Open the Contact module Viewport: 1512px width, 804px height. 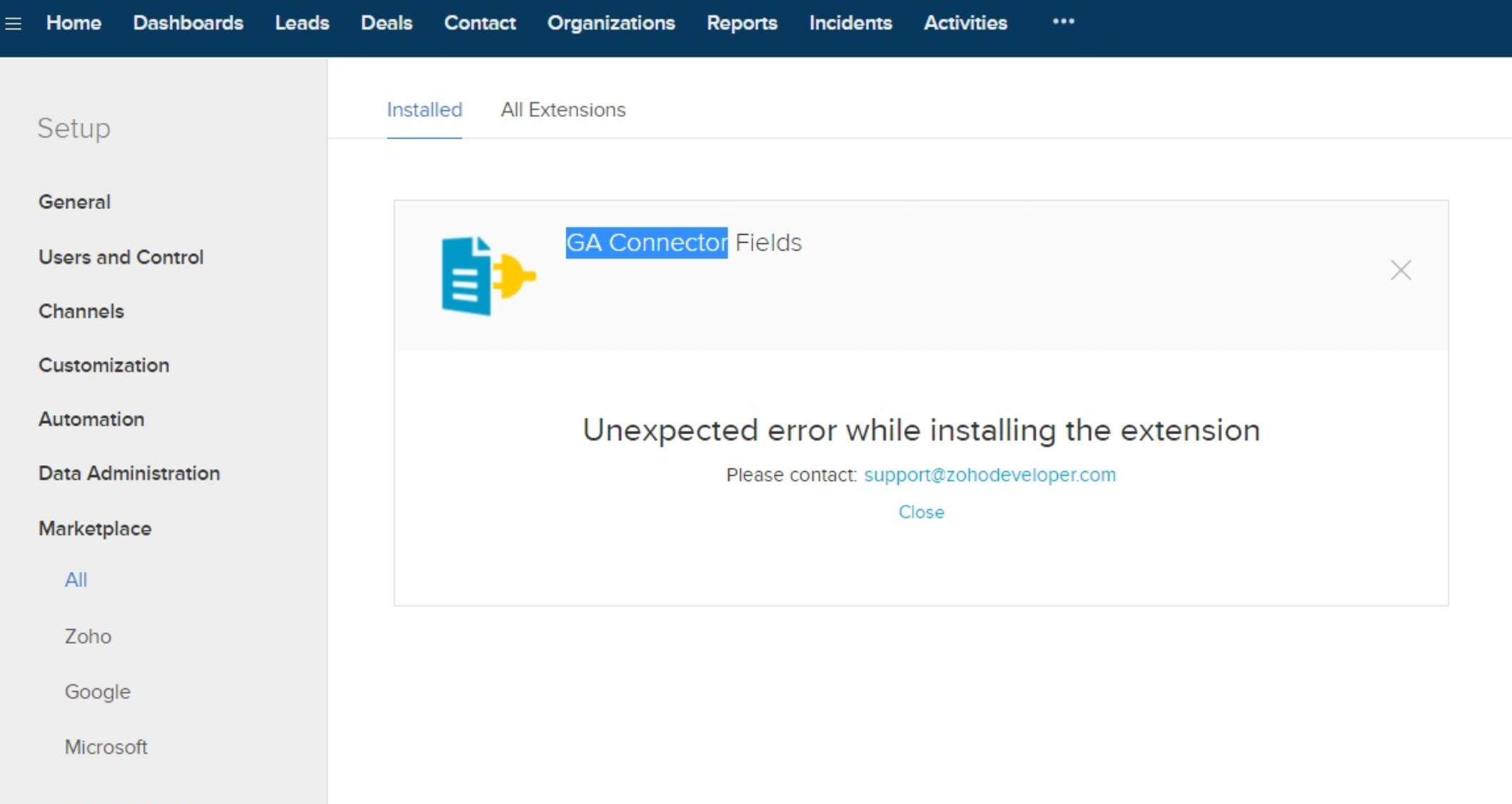coord(480,23)
